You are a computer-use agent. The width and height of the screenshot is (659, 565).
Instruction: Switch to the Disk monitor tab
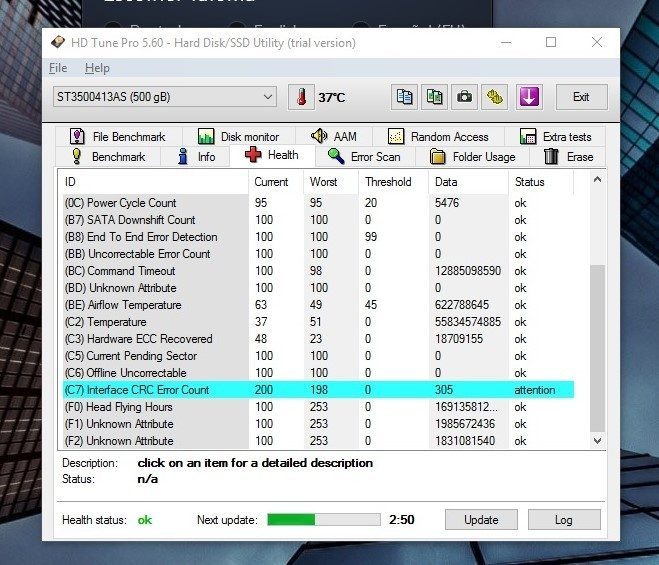click(x=238, y=136)
